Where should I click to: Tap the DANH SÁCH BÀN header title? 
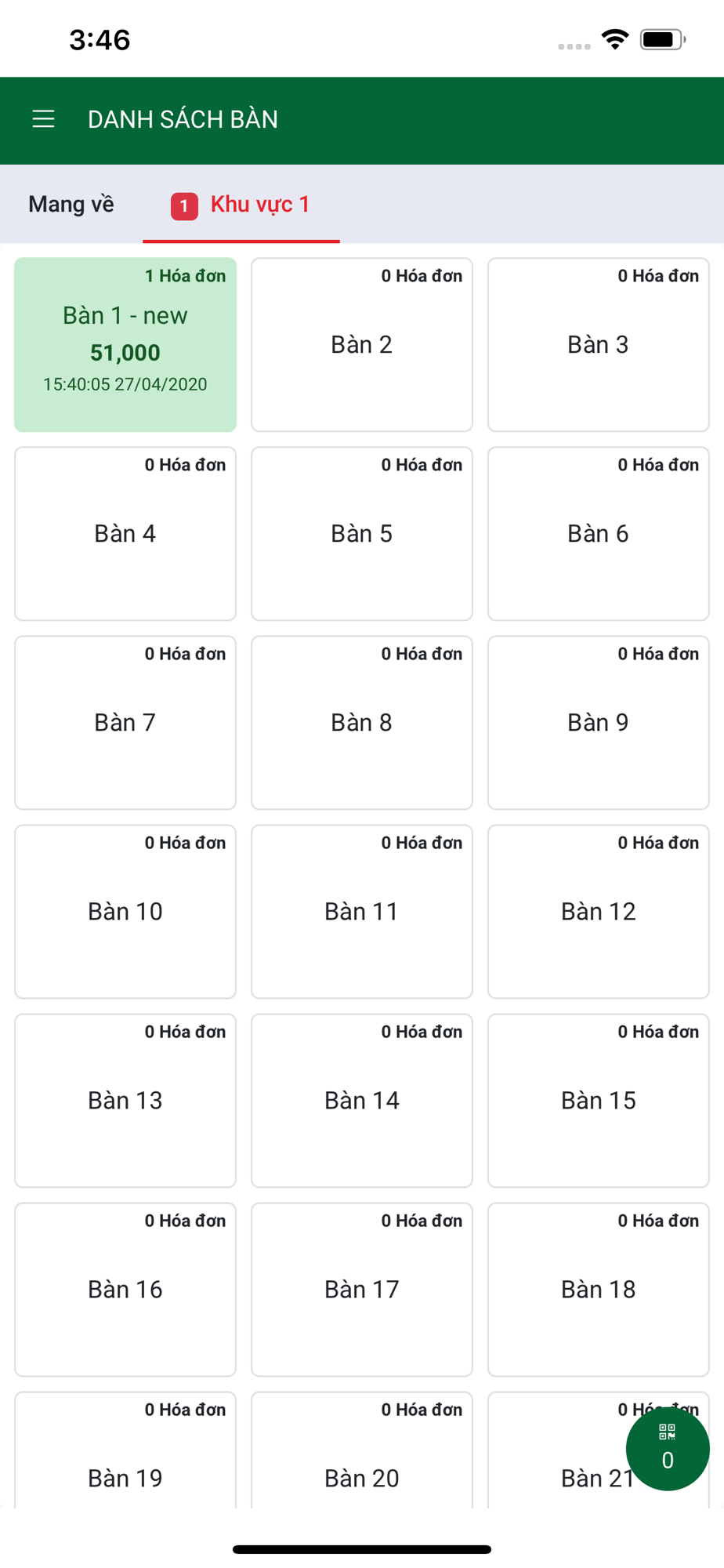click(x=183, y=119)
